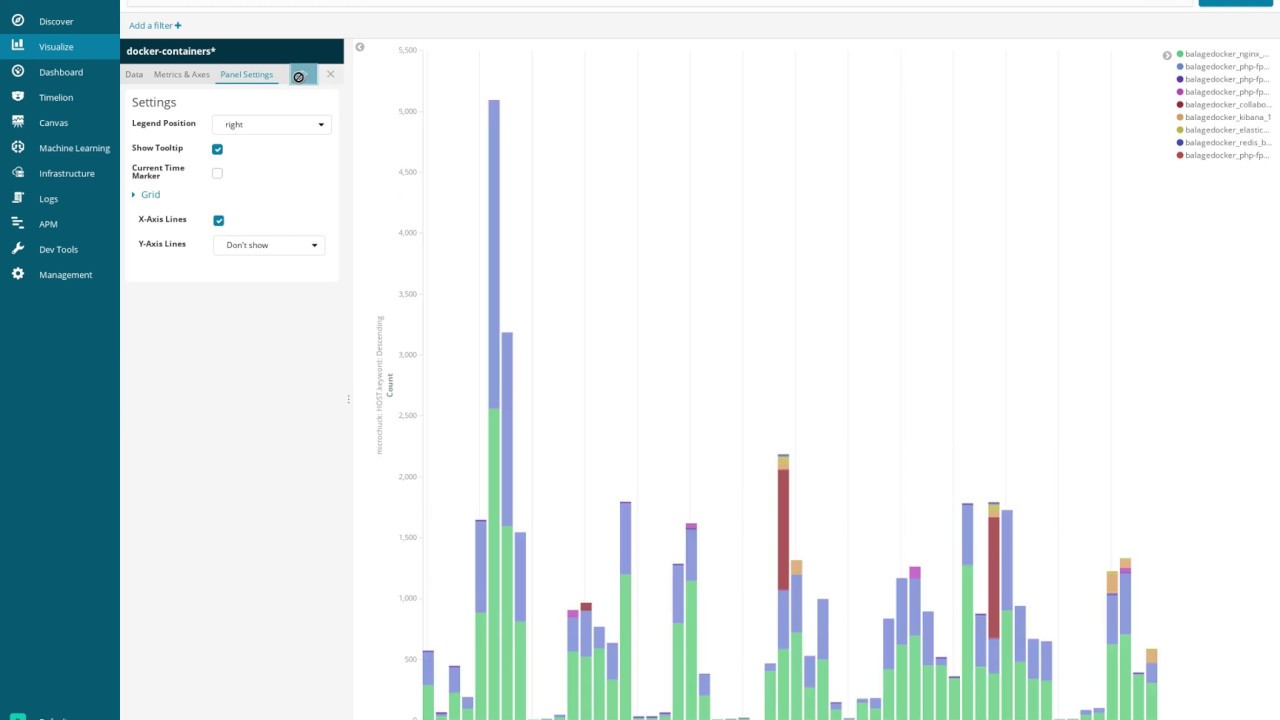Click the Machine Learning icon

coord(18,147)
